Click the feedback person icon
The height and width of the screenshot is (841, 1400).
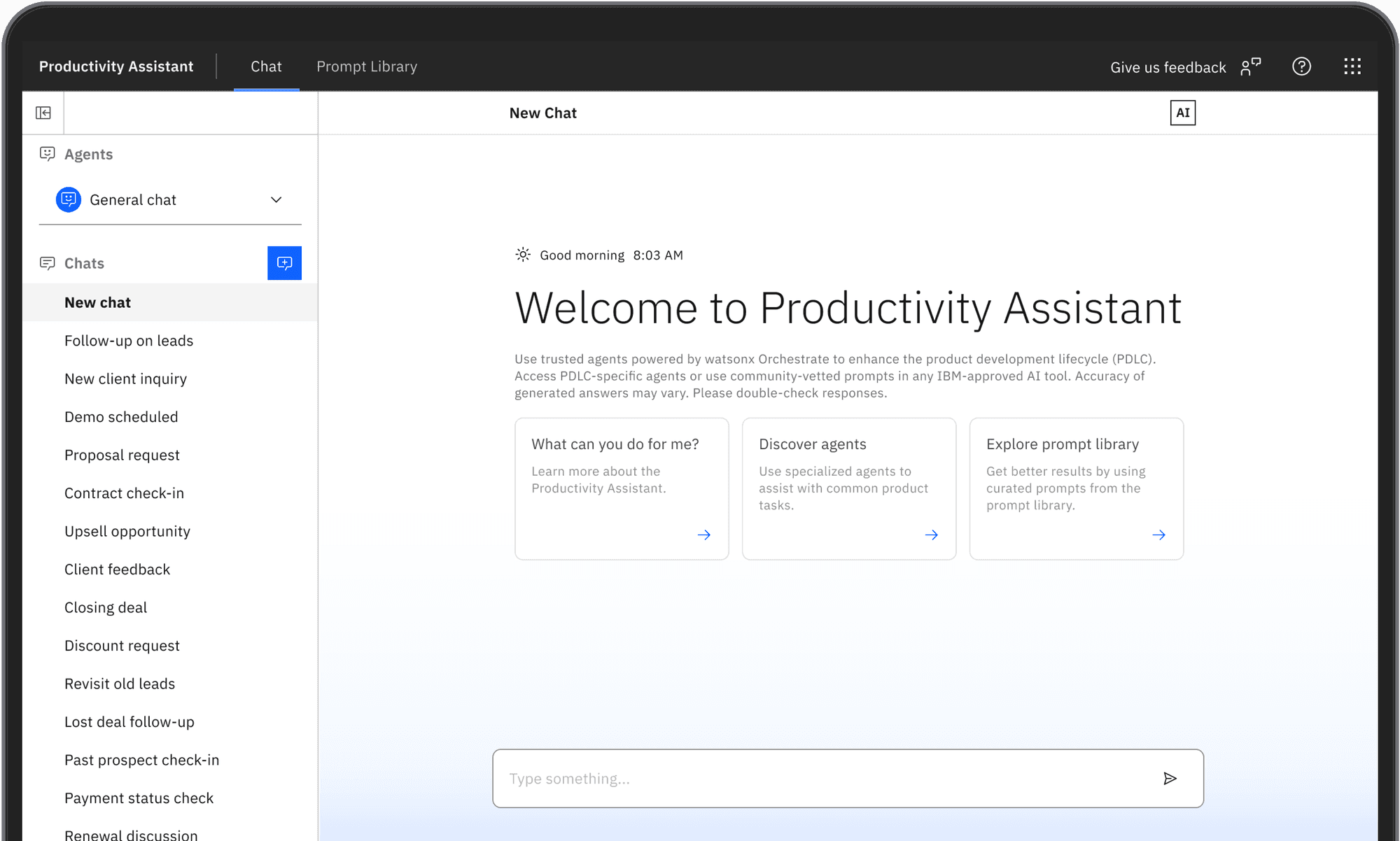(1250, 66)
